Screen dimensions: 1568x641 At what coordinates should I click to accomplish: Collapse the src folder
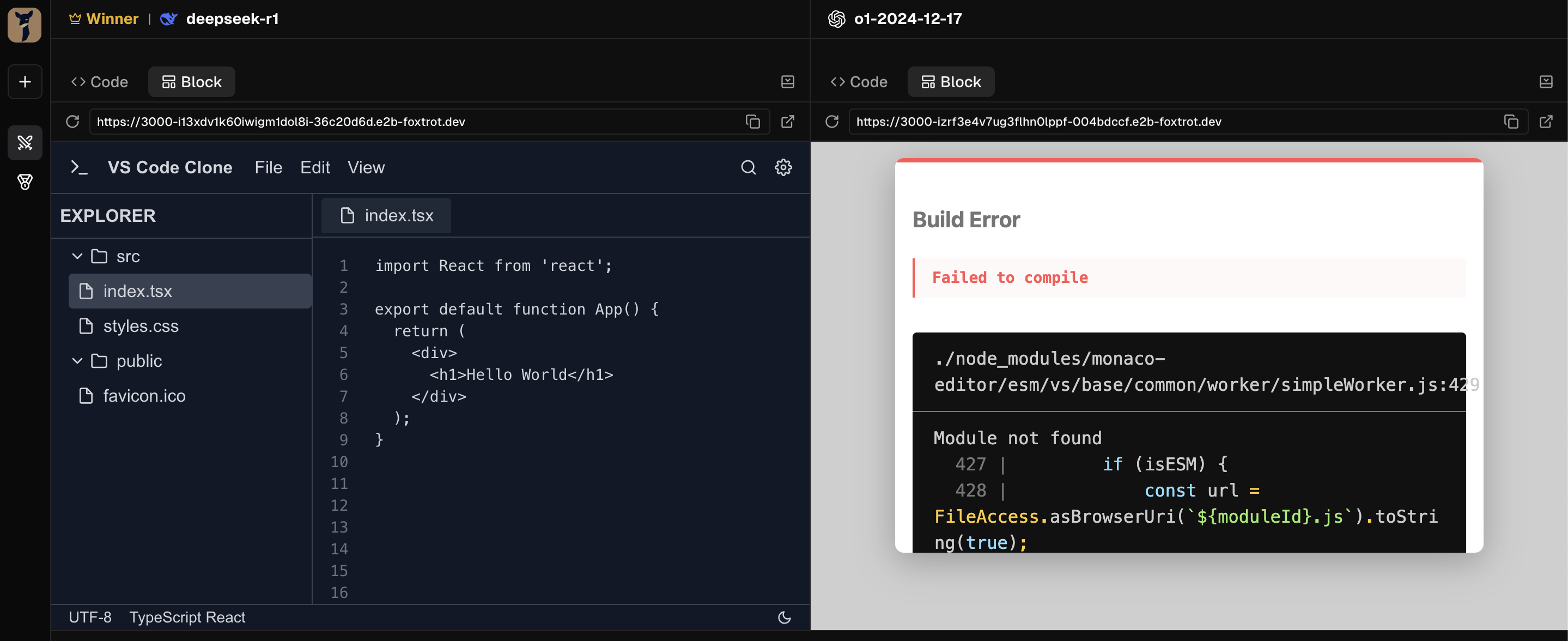pyautogui.click(x=77, y=256)
